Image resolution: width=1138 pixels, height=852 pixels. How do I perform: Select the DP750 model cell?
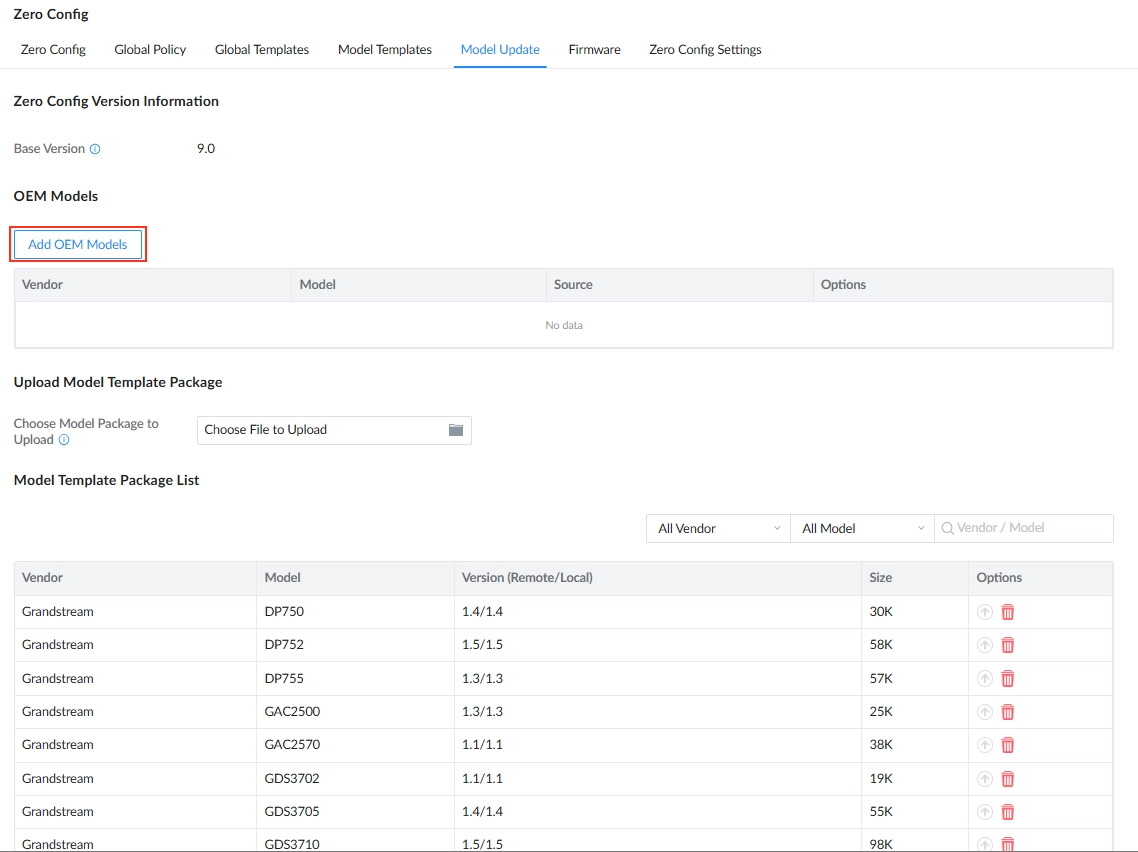[355, 612]
